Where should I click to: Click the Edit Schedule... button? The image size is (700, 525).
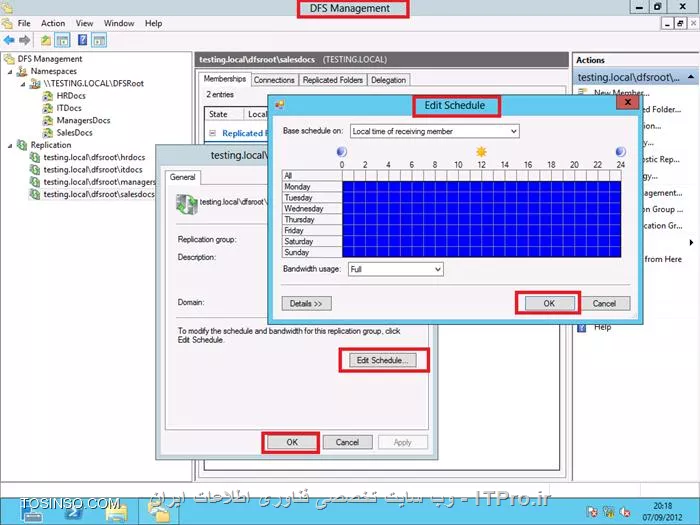[382, 360]
